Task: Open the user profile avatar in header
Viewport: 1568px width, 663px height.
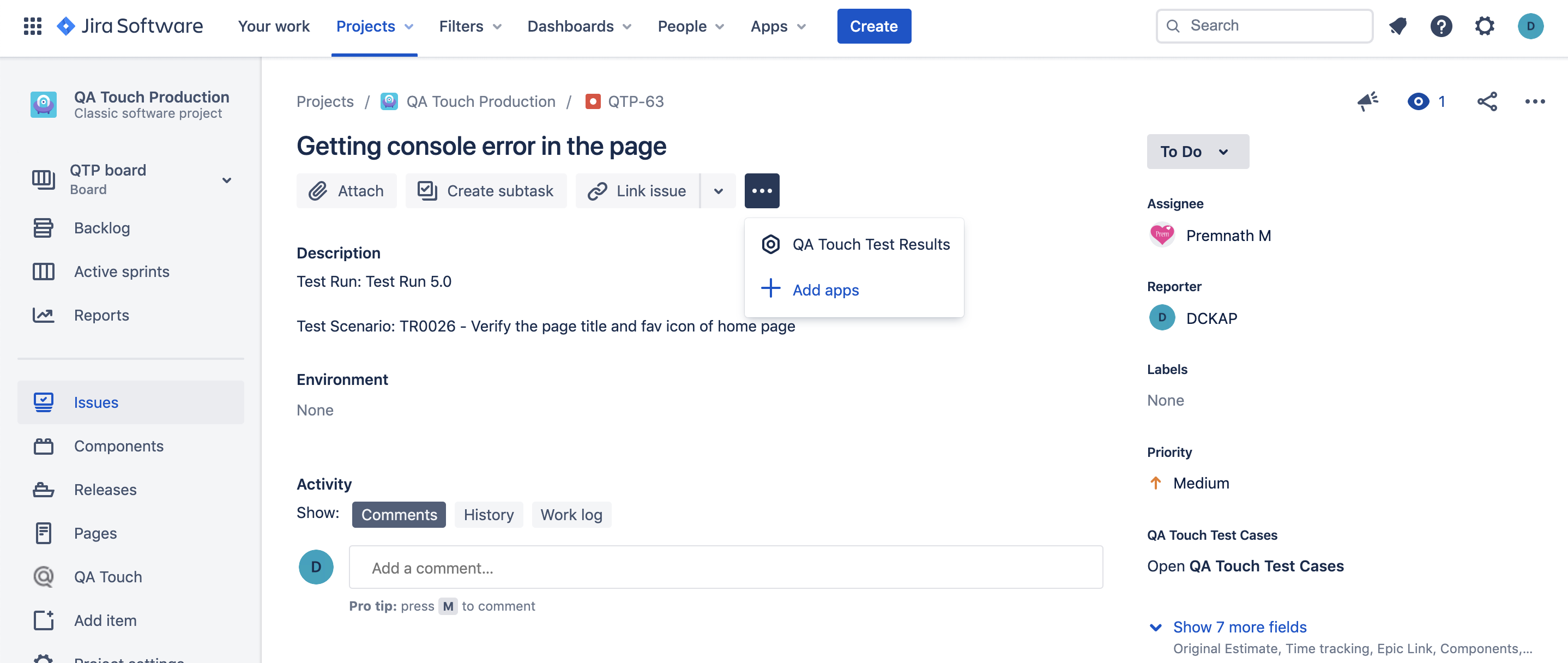Action: click(1530, 26)
